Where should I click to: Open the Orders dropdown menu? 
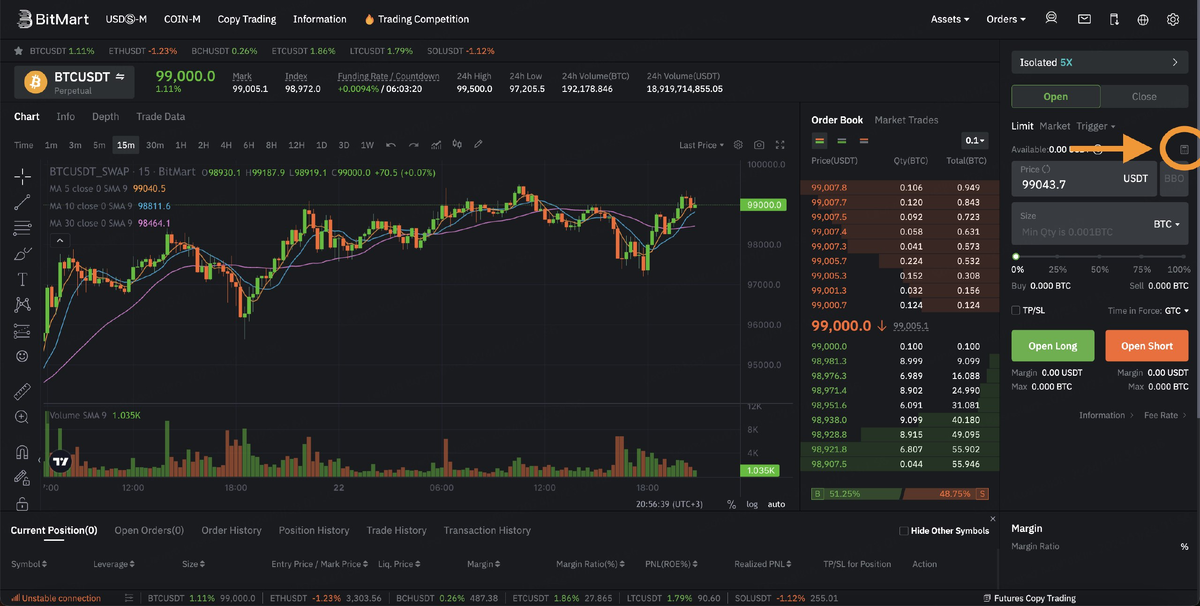coord(1006,19)
